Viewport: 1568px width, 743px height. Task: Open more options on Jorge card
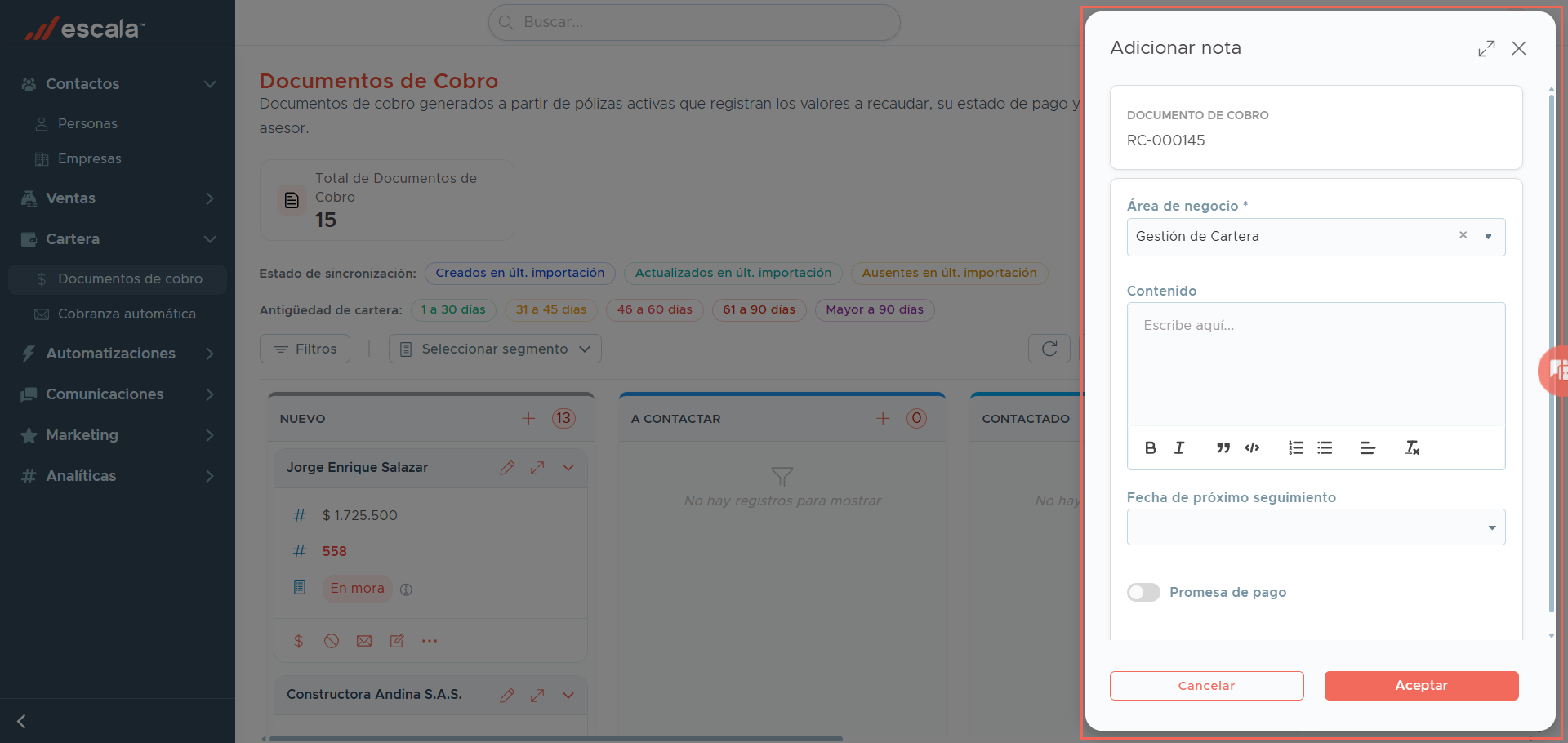[x=430, y=641]
